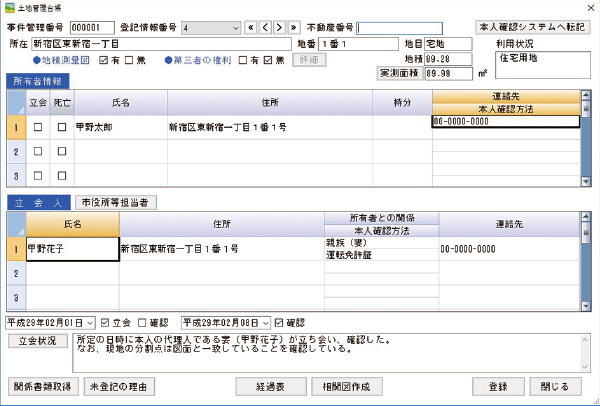Check 立会 box for owner 甲野太郎

pyautogui.click(x=38, y=128)
